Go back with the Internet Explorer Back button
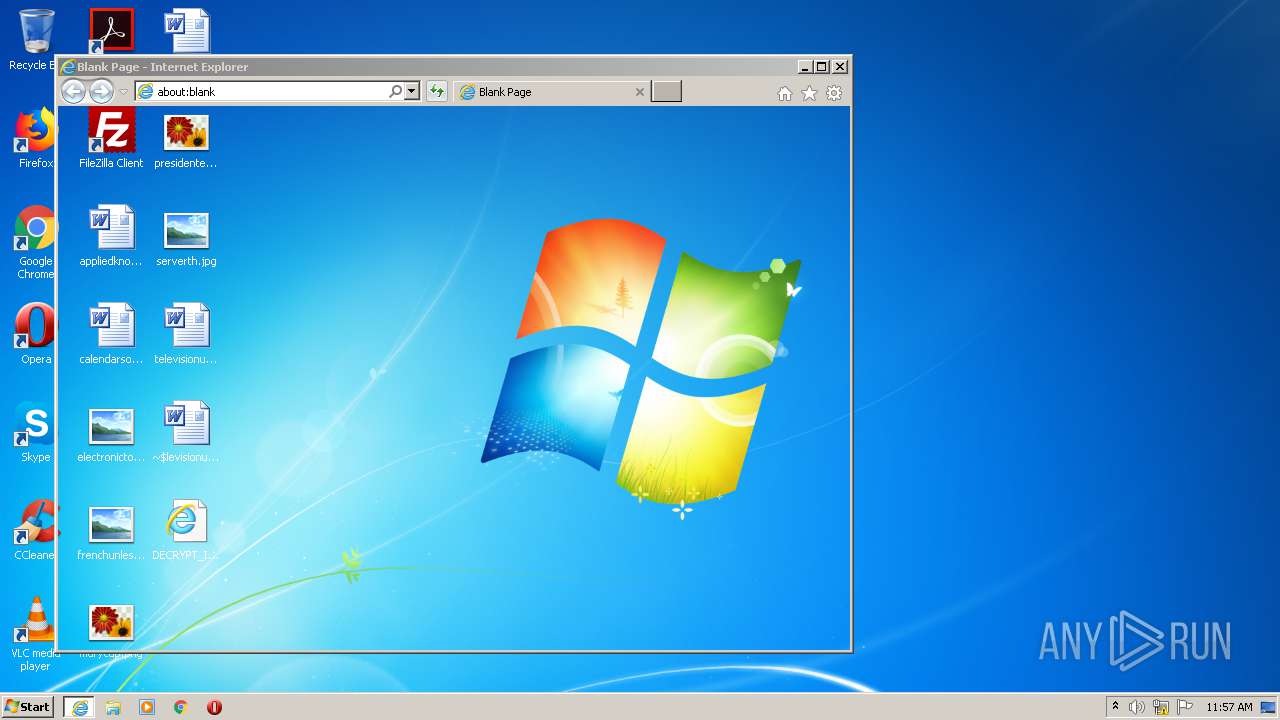1280x720 pixels. point(73,92)
